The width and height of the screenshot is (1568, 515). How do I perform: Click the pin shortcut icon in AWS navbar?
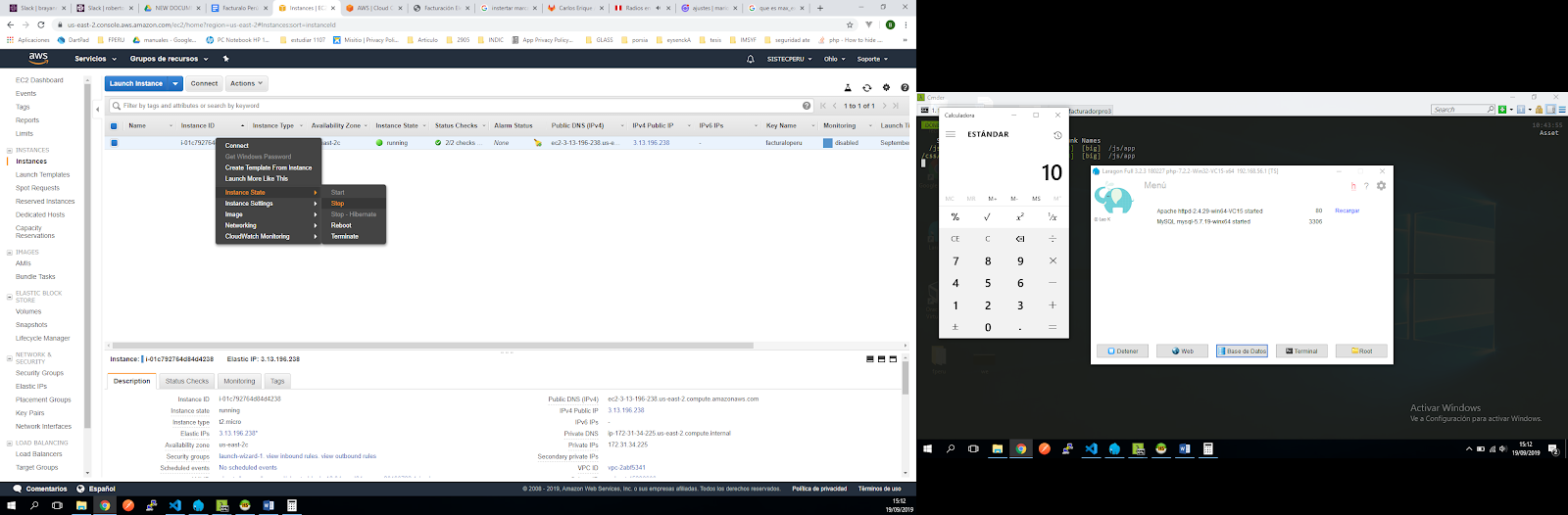click(x=225, y=59)
